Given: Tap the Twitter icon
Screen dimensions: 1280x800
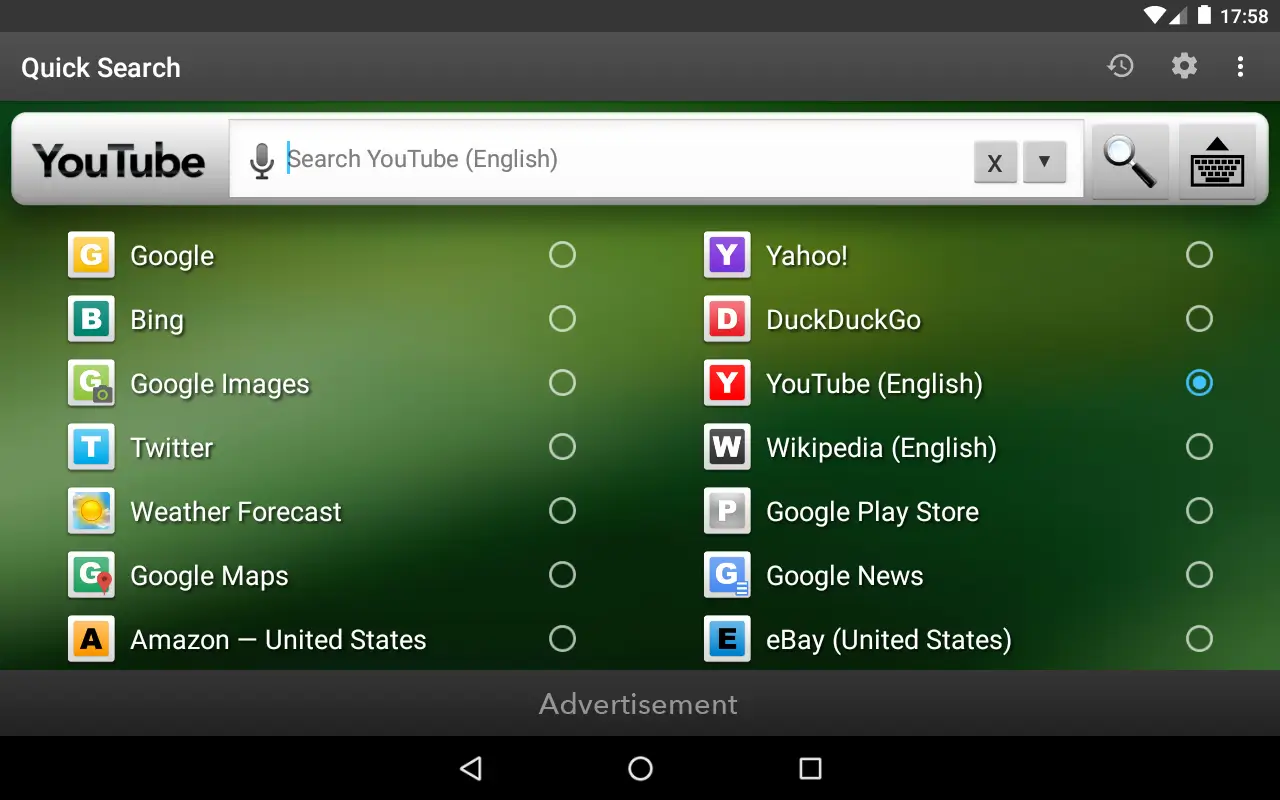Looking at the screenshot, I should coord(91,447).
